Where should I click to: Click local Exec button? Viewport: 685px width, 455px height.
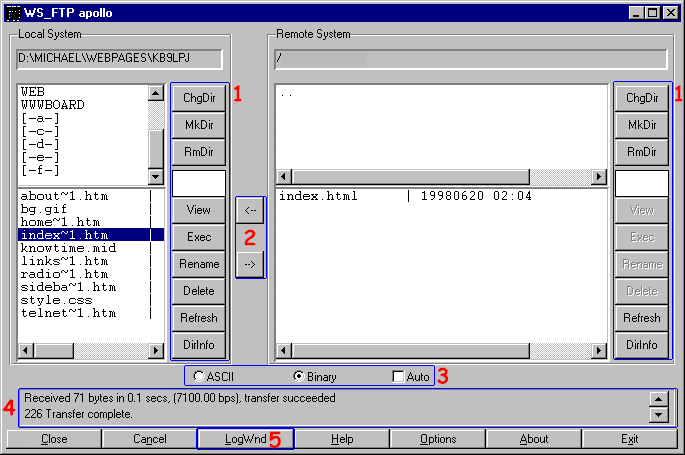point(199,237)
